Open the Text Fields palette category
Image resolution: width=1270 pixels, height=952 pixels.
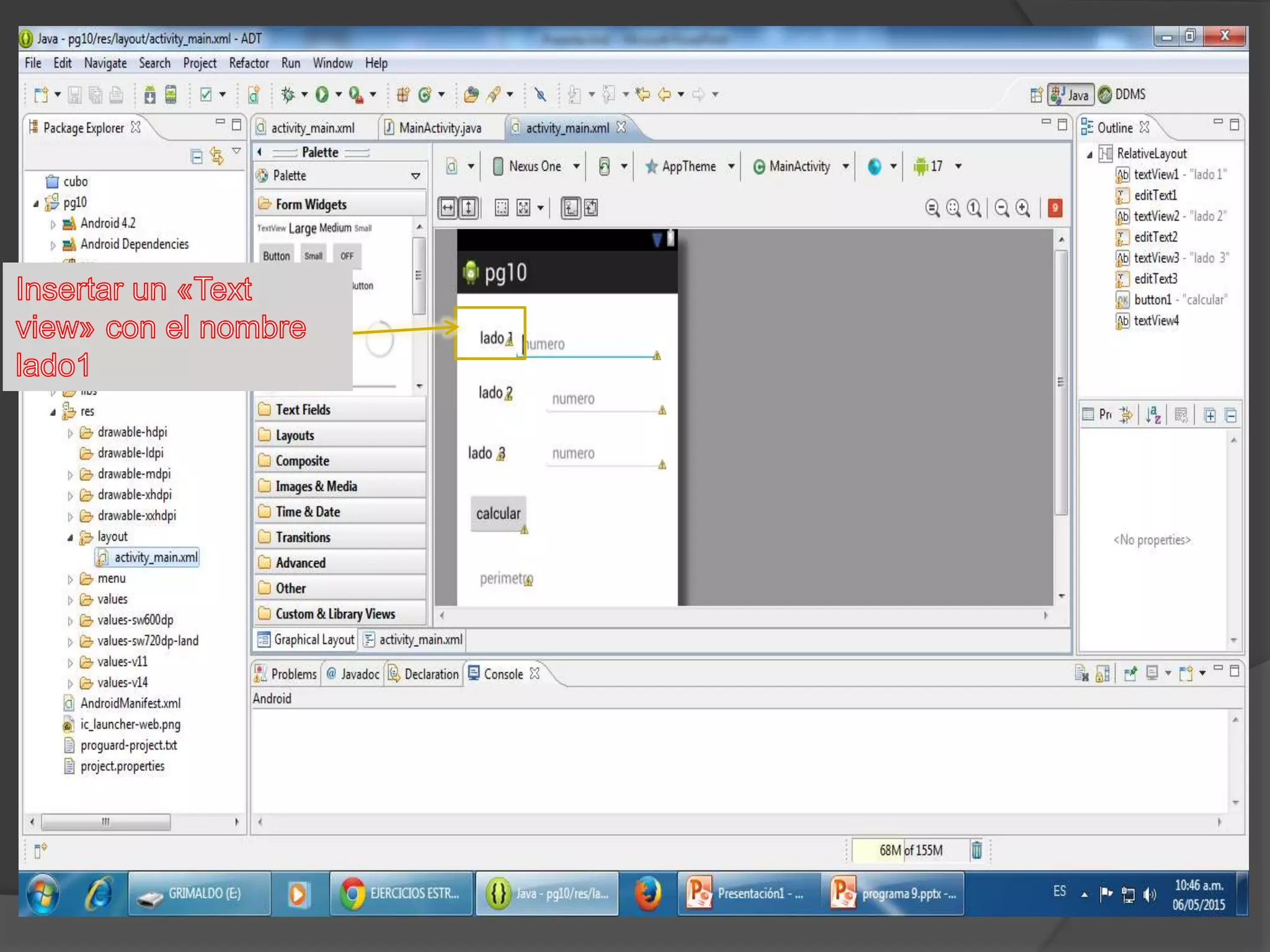point(303,410)
